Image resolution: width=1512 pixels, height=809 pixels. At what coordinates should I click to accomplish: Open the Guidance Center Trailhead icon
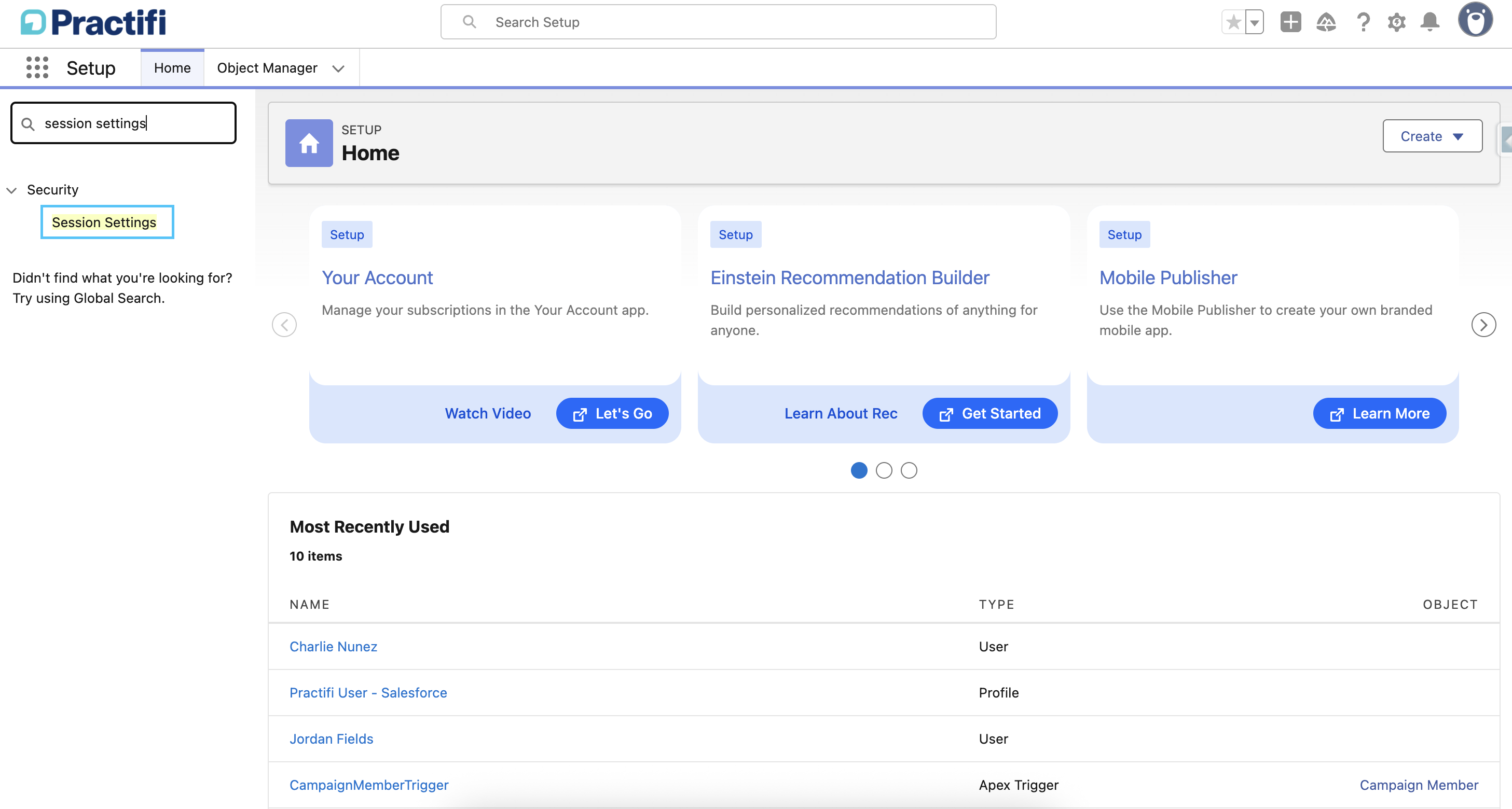coord(1327,22)
